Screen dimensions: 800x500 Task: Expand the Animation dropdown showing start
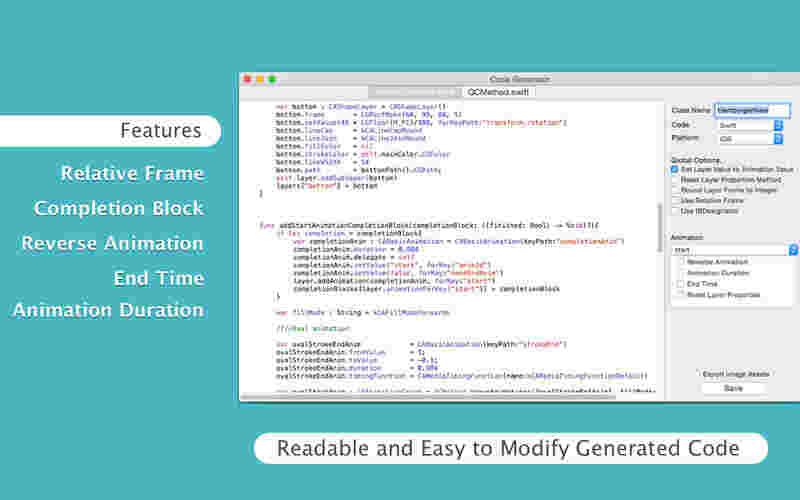pos(735,250)
